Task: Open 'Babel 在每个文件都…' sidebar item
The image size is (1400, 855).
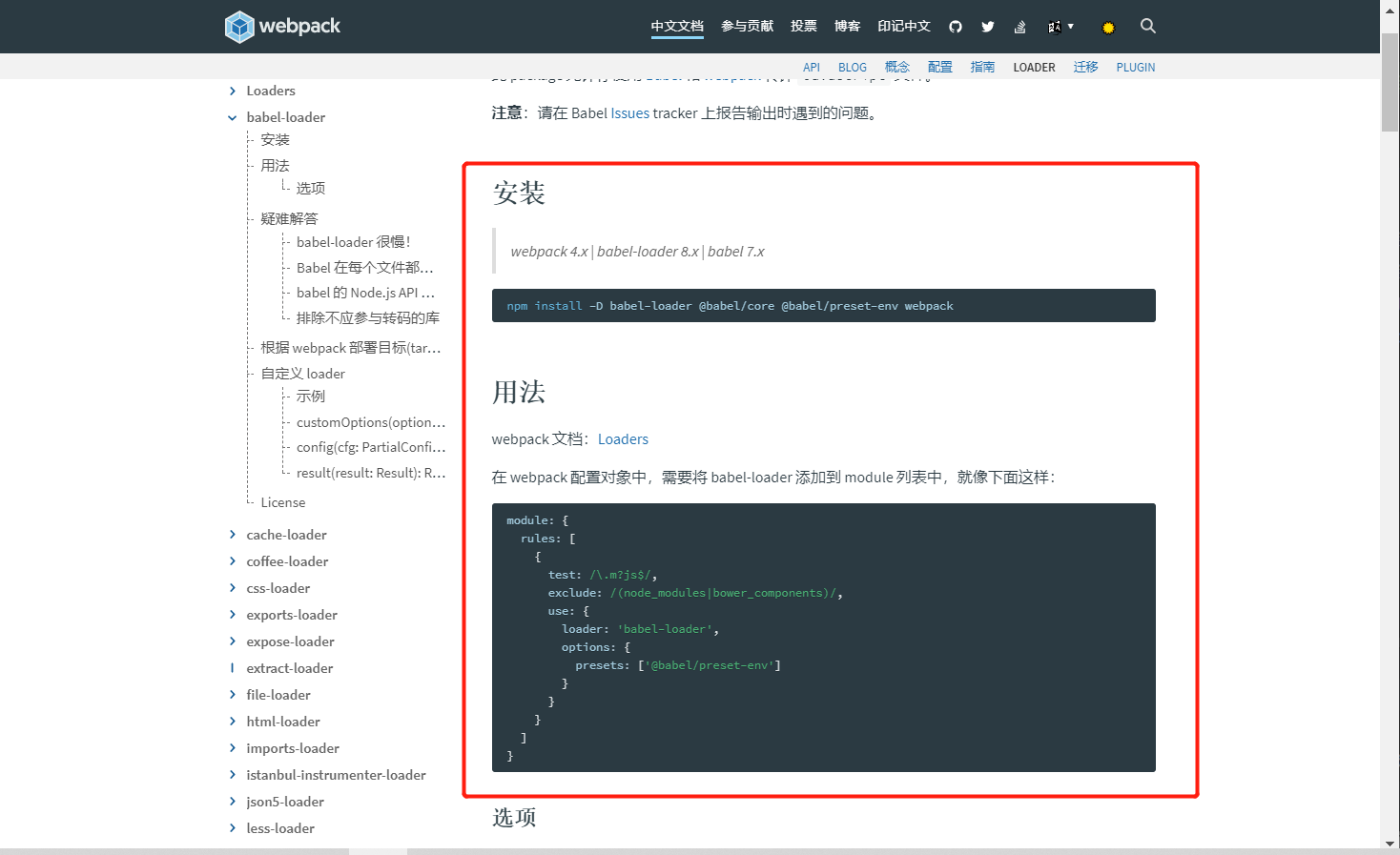Action: pyautogui.click(x=364, y=268)
